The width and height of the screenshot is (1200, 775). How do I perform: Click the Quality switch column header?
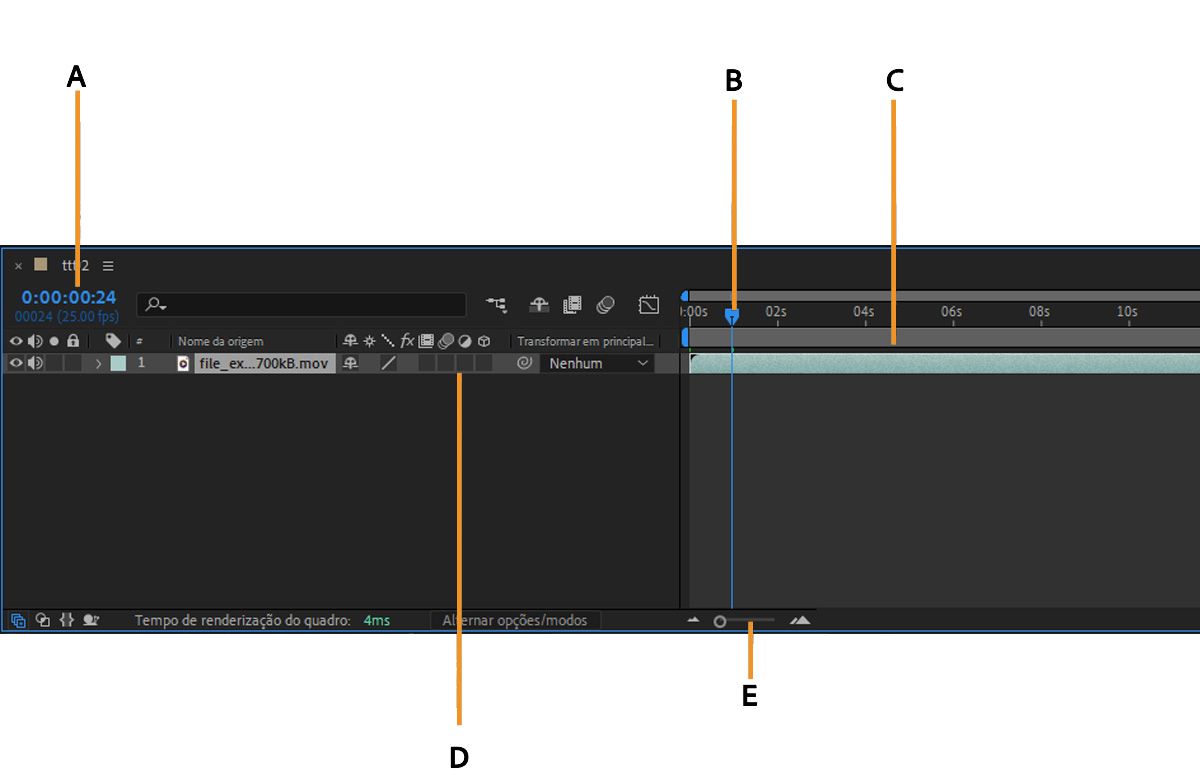point(388,341)
